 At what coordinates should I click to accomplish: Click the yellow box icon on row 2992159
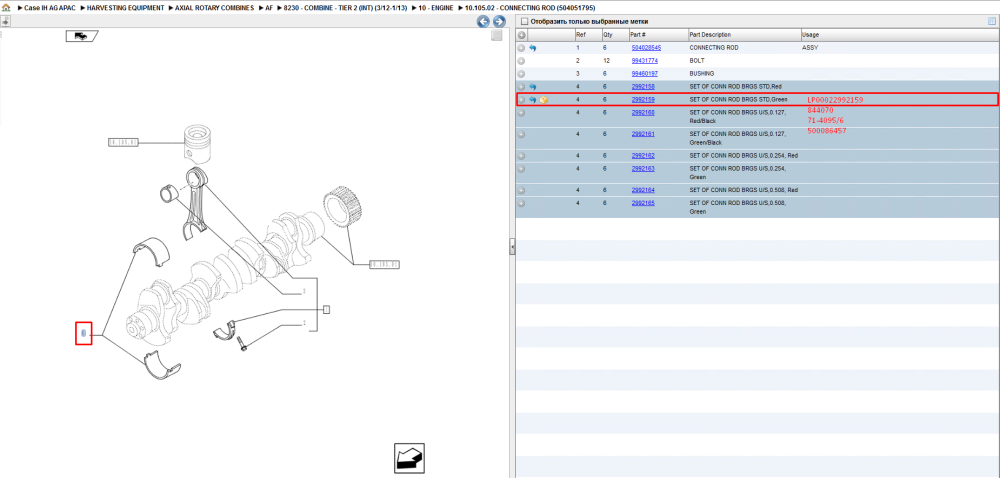click(544, 100)
